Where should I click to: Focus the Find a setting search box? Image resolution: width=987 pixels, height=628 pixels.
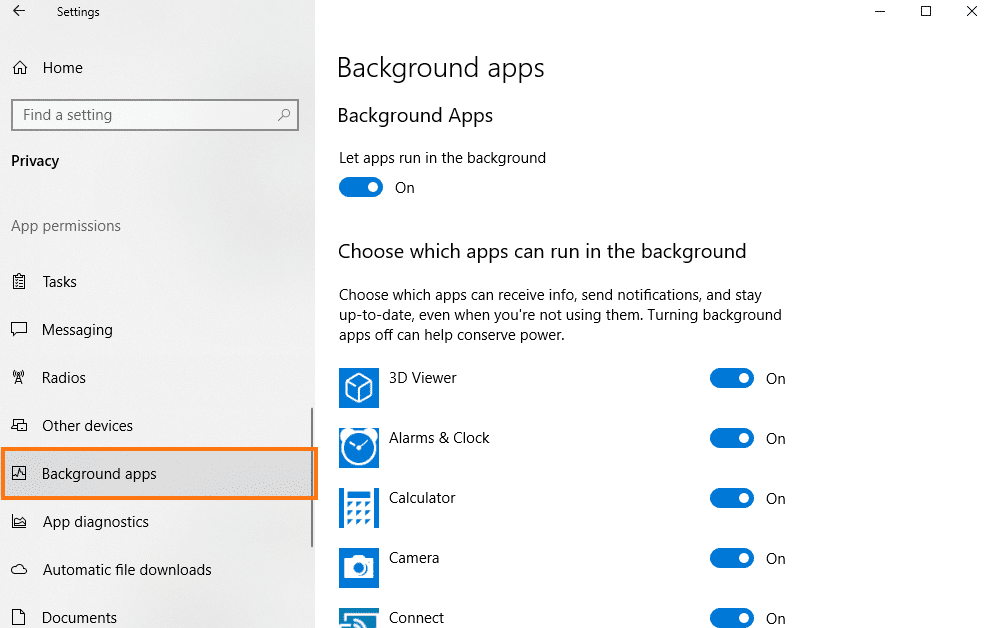coord(155,115)
